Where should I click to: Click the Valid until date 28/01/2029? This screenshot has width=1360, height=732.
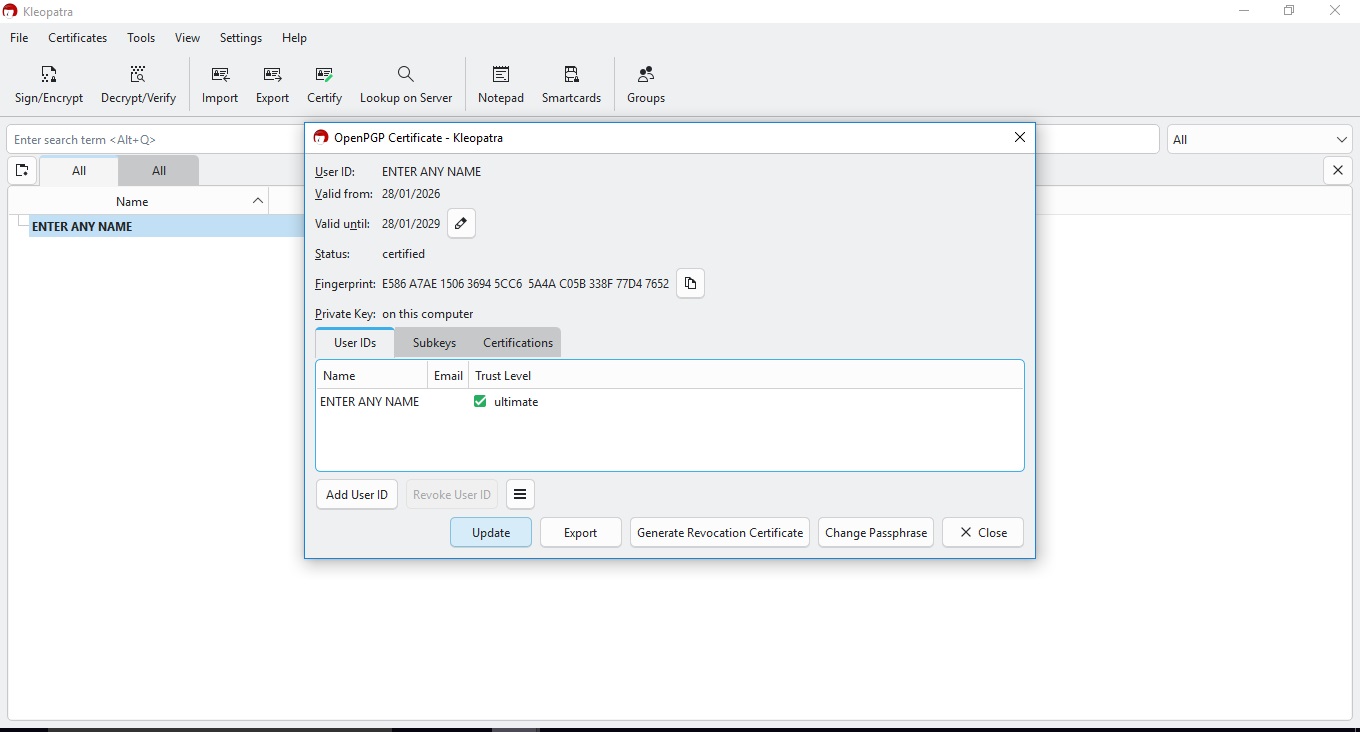pos(411,224)
